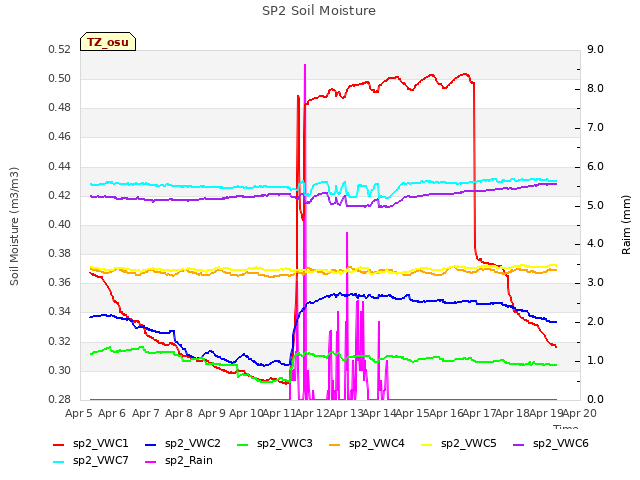Toggle sp2_VWC5 legend entry
The image size is (640, 480).
[x=458, y=444]
